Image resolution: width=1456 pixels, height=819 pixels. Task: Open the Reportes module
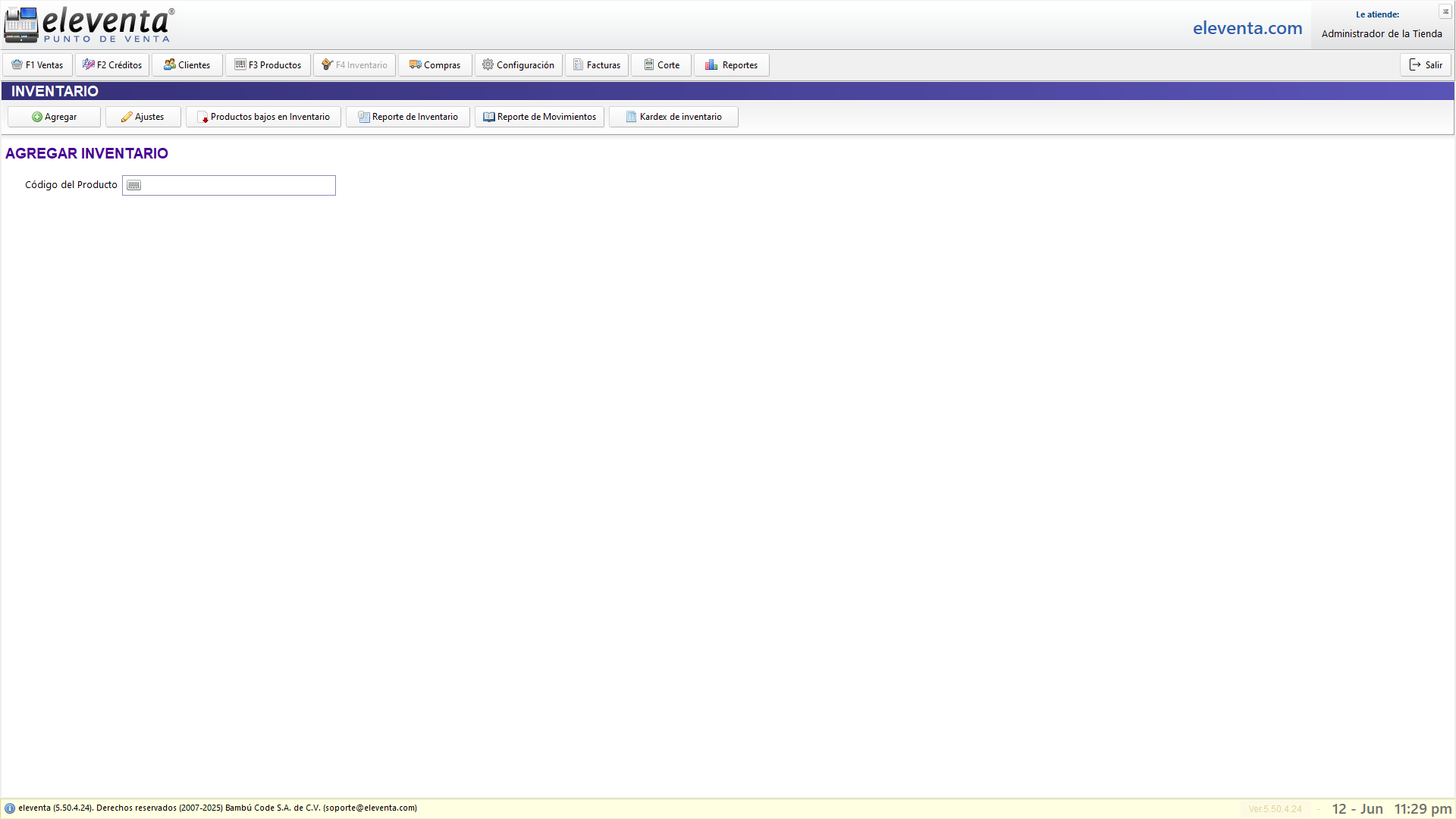pos(732,65)
